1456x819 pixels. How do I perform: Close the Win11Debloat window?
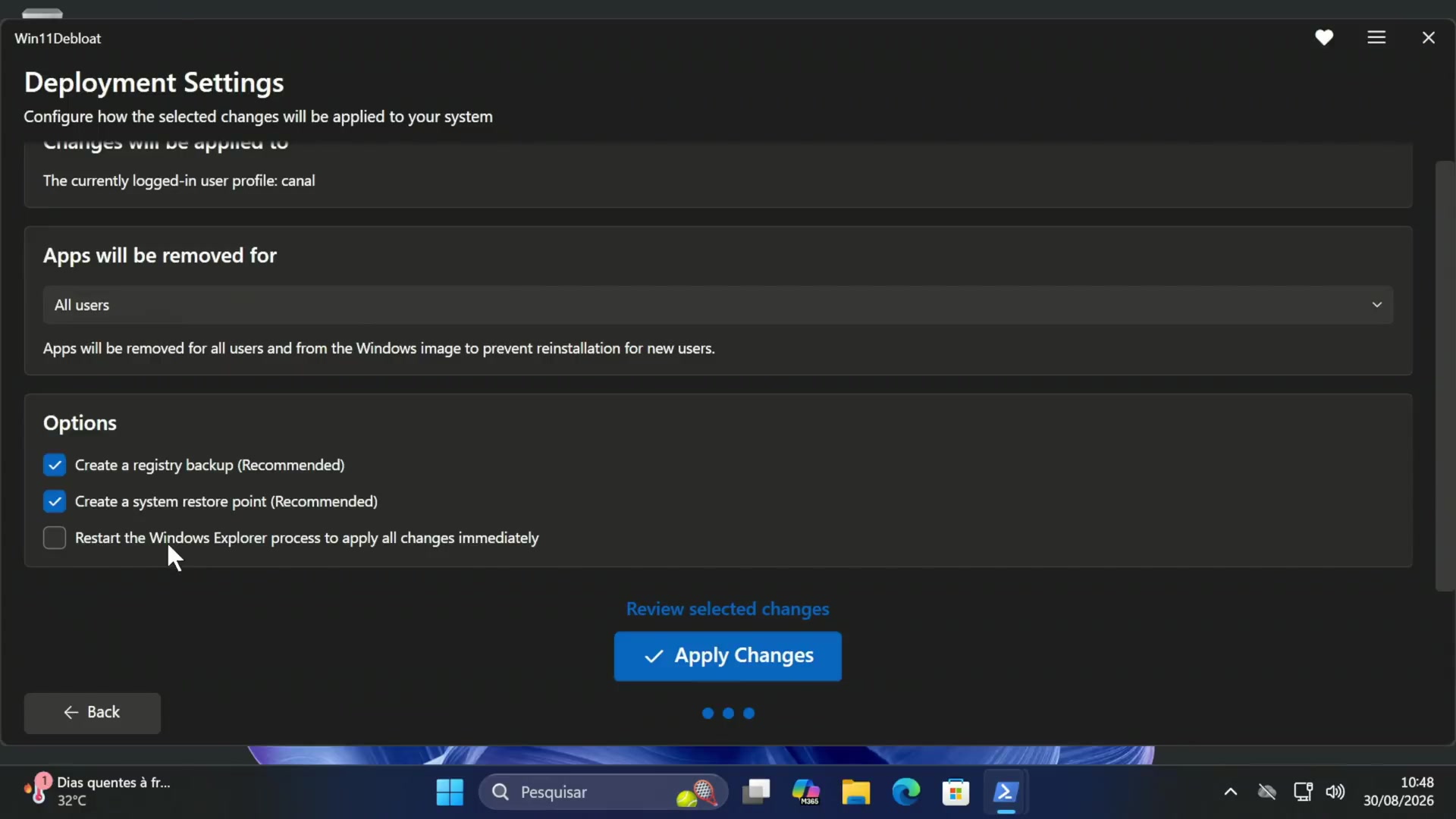click(1429, 37)
